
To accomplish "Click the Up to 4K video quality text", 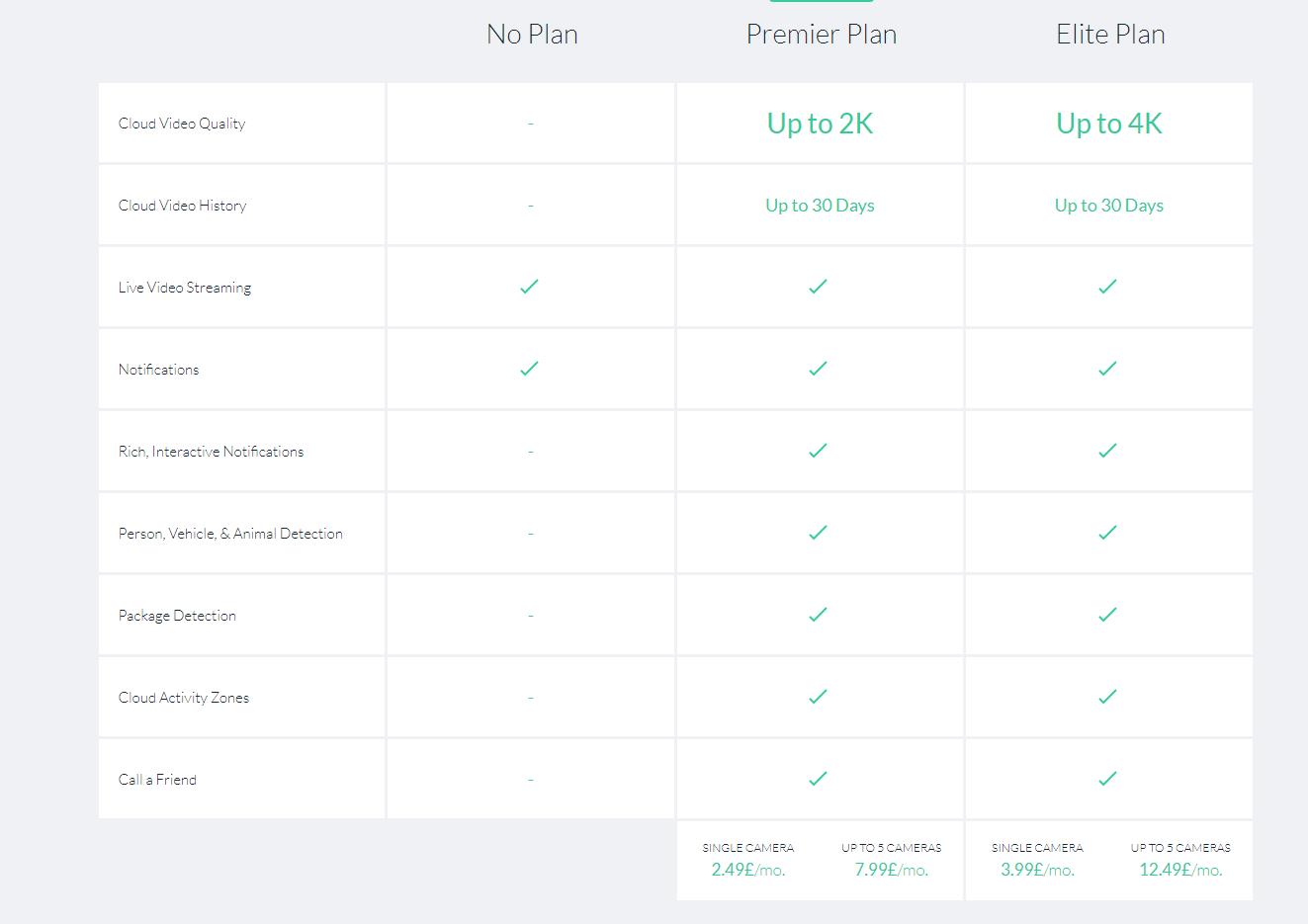I will point(1108,124).
